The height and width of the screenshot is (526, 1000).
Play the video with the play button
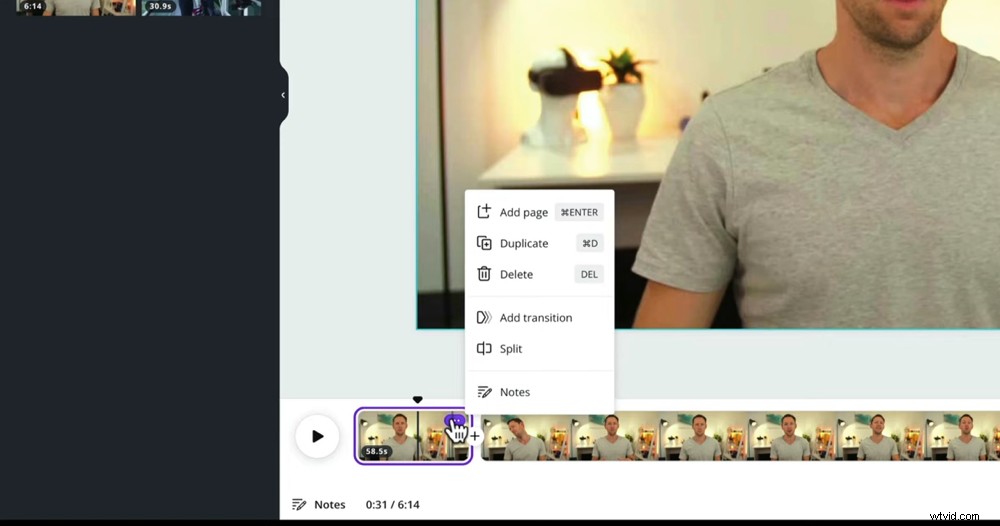tap(317, 436)
